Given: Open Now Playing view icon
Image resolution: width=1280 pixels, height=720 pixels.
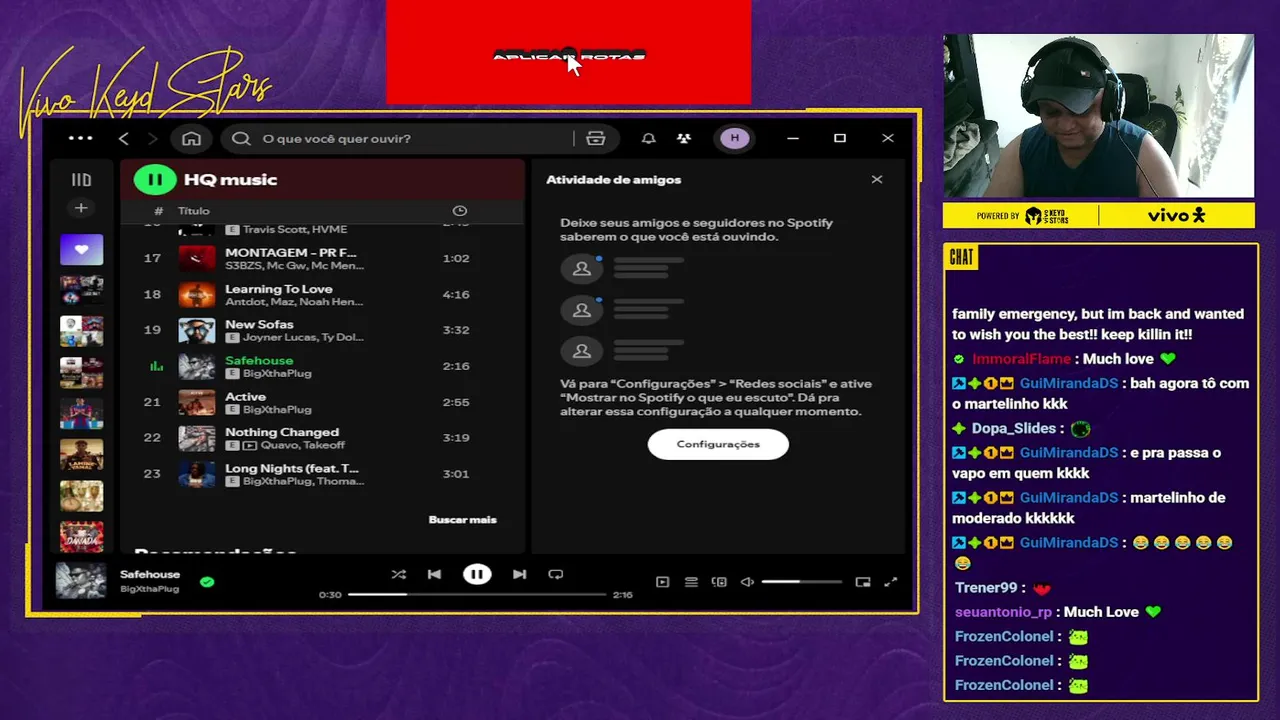Looking at the screenshot, I should (x=662, y=582).
